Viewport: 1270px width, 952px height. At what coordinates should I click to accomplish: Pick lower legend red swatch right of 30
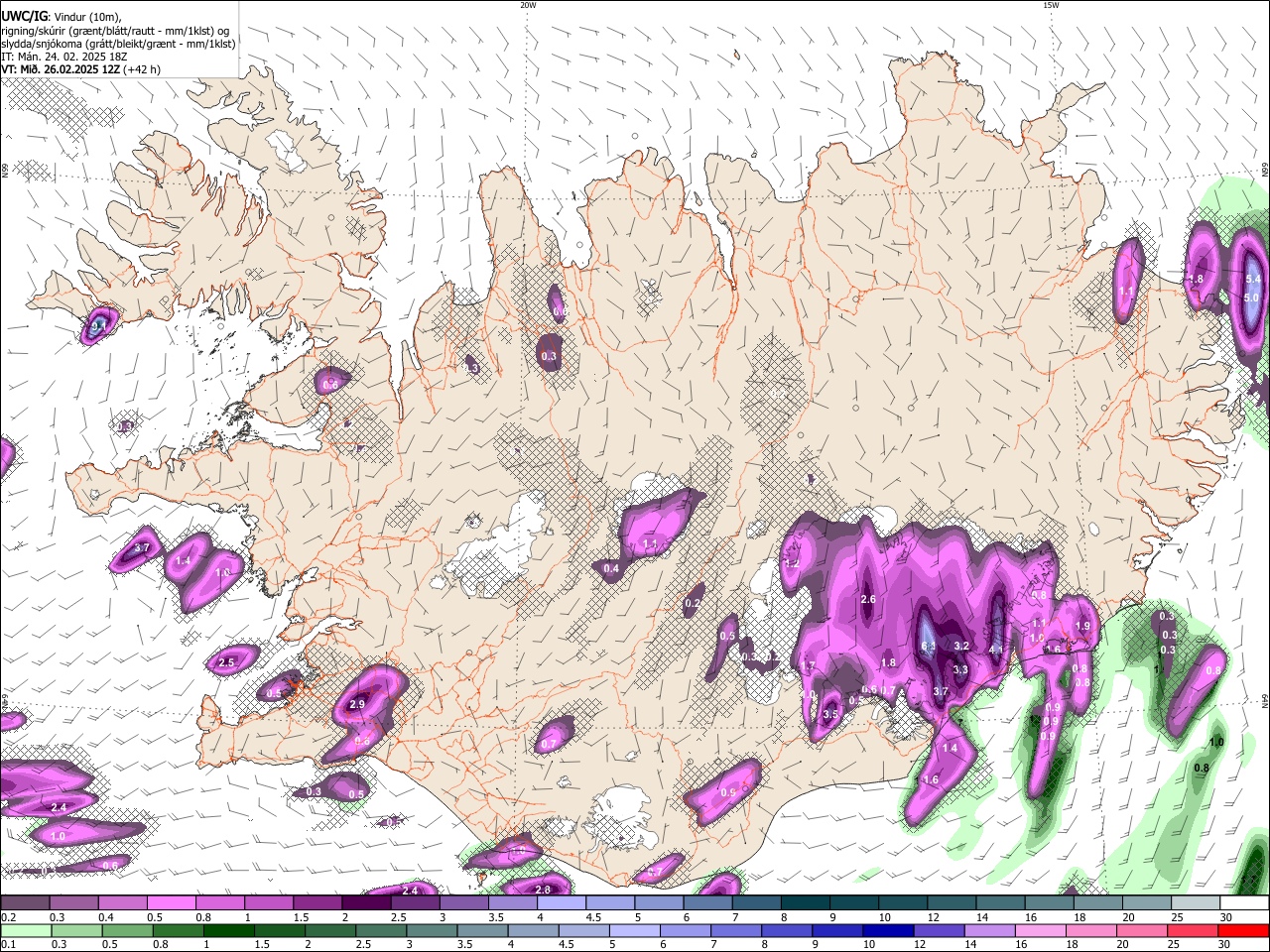tap(1244, 930)
